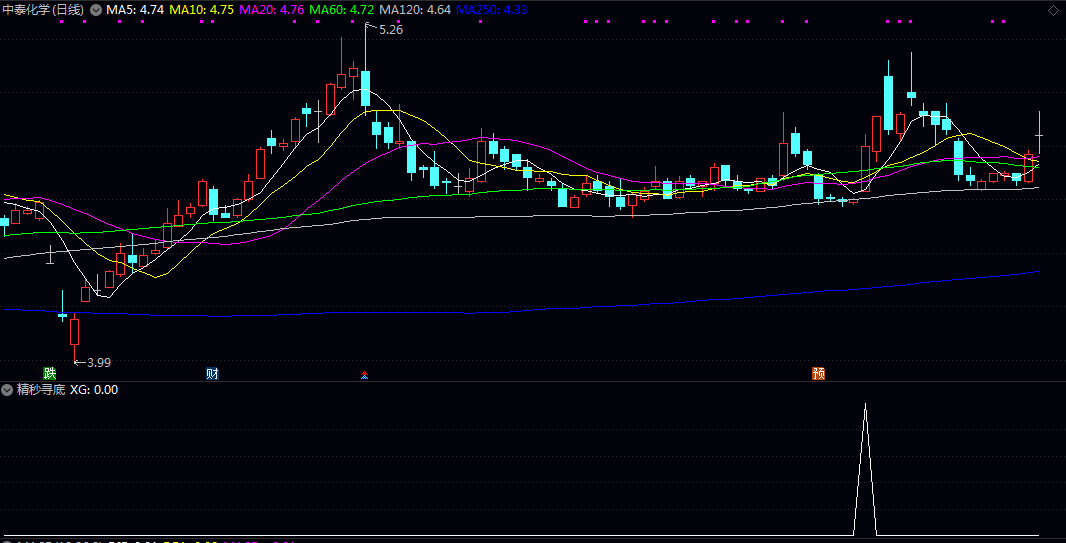Click the orange 预 forecast marker
Viewport: 1066px width, 543px height.
click(819, 373)
